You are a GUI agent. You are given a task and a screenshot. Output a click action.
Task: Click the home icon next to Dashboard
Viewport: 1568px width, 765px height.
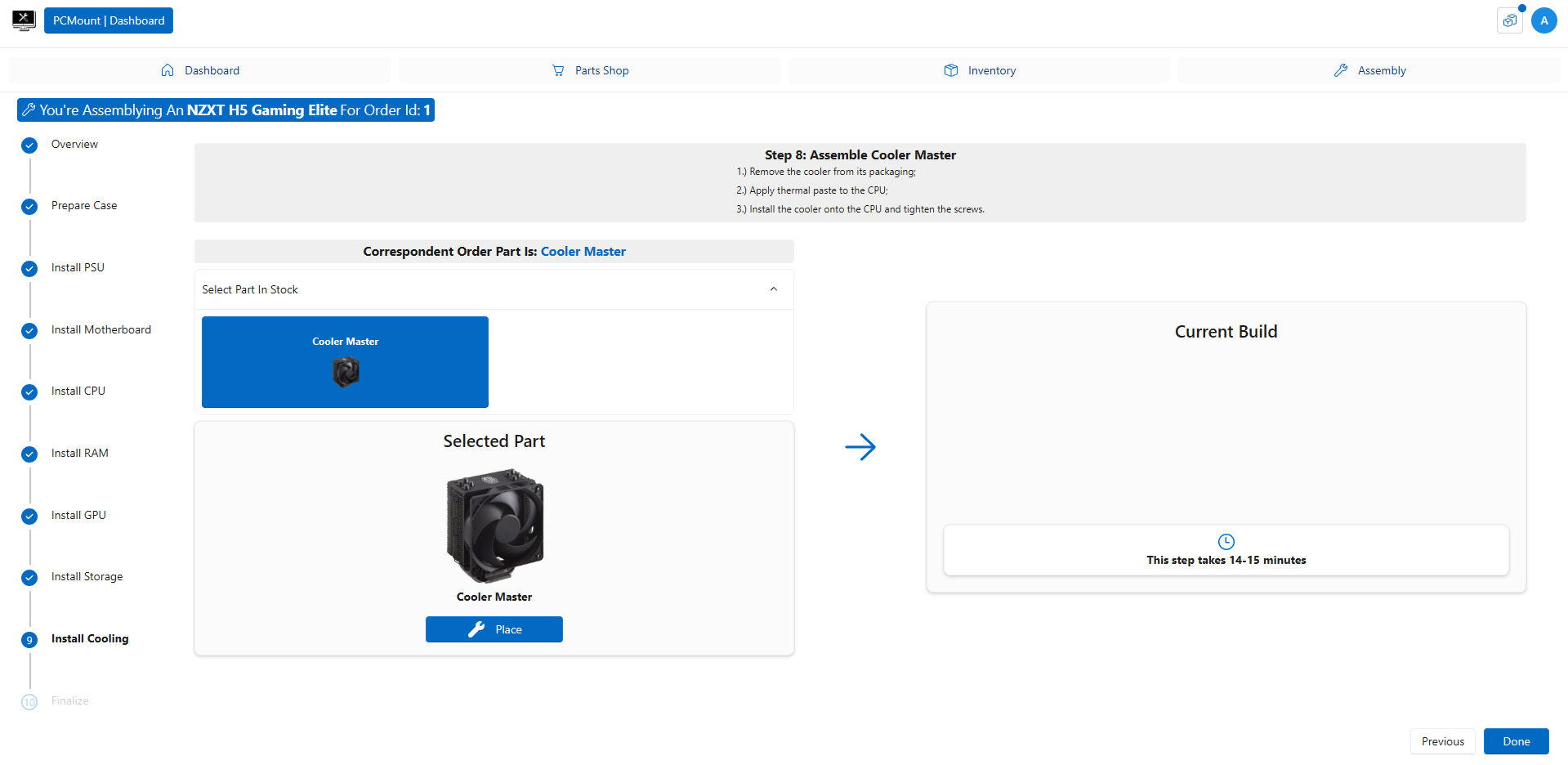click(x=168, y=70)
